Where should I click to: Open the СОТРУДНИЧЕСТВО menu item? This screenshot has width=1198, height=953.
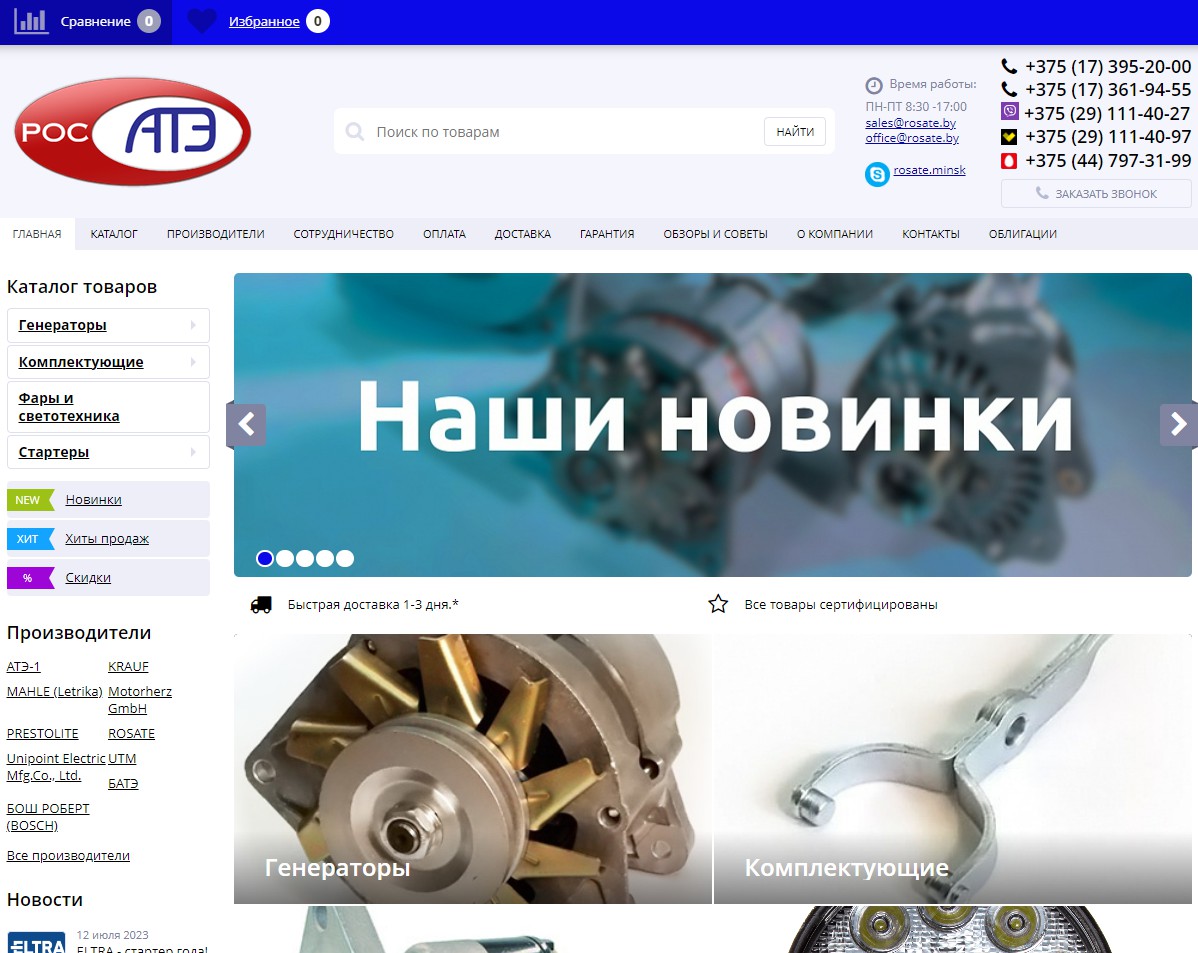click(x=344, y=234)
